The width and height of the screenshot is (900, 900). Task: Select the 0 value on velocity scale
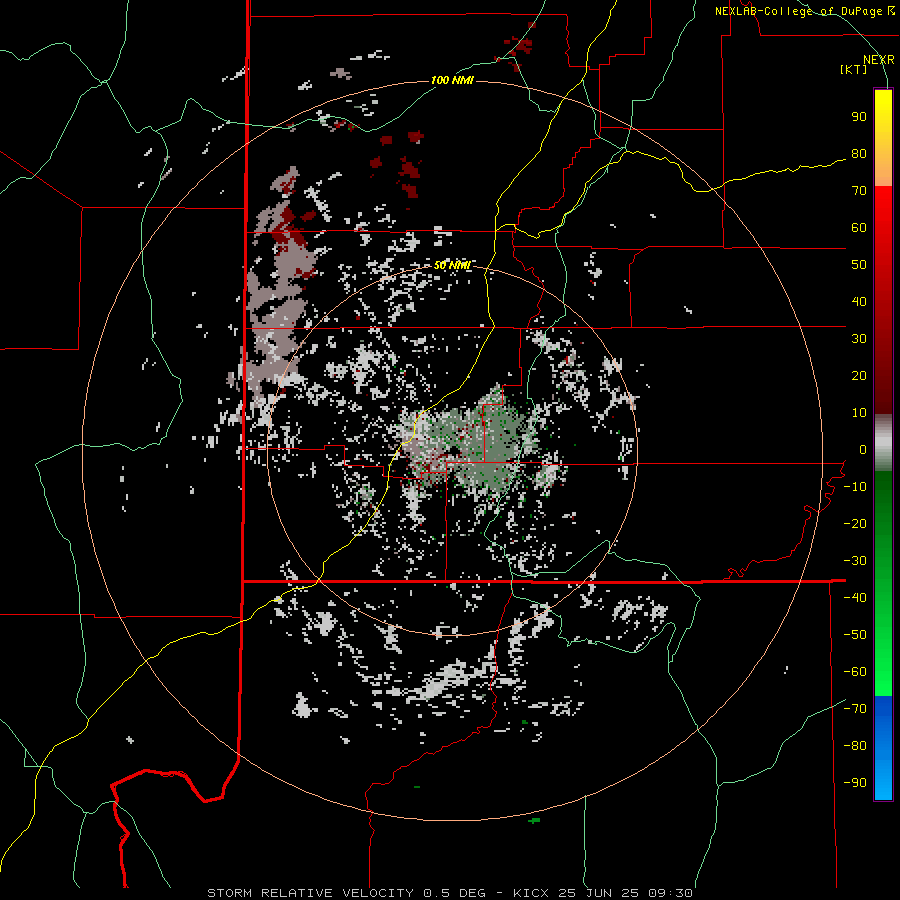[x=863, y=449]
